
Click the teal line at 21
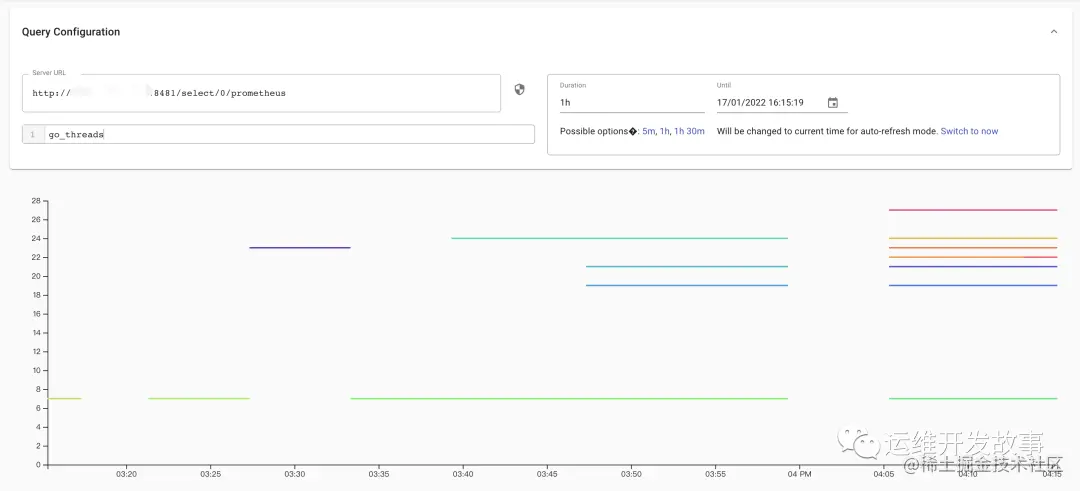687,267
